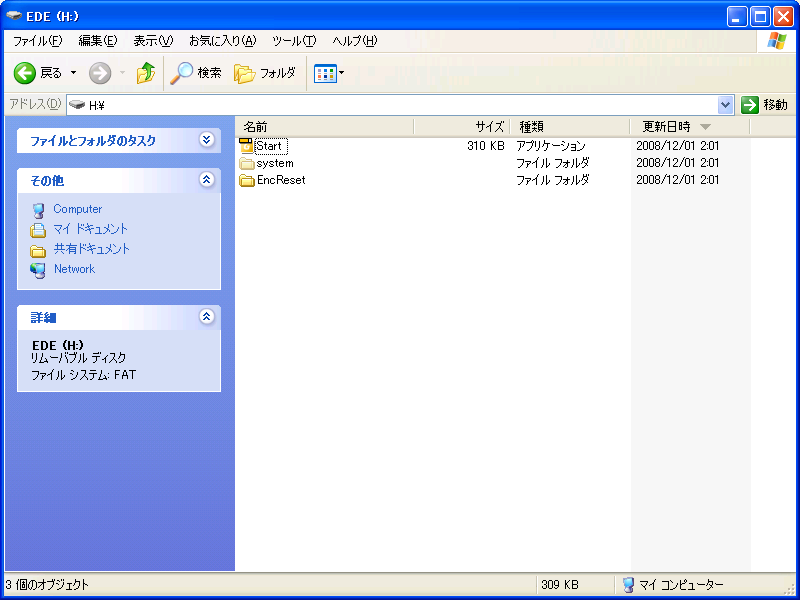Collapse the 詳細 details panel
Image resolution: width=800 pixels, height=600 pixels.
(206, 317)
